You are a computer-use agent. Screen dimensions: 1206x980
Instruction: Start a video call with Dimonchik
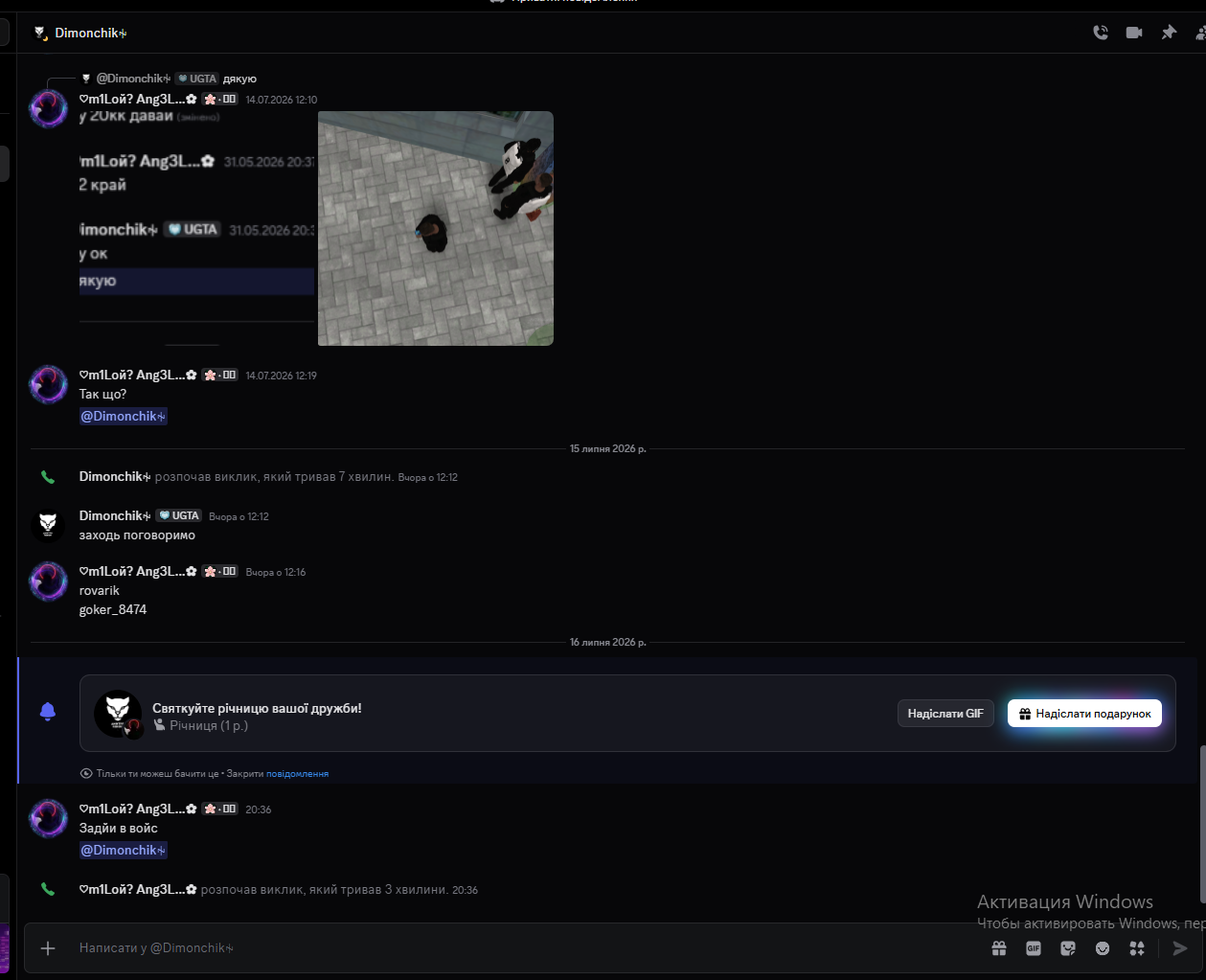(1134, 33)
